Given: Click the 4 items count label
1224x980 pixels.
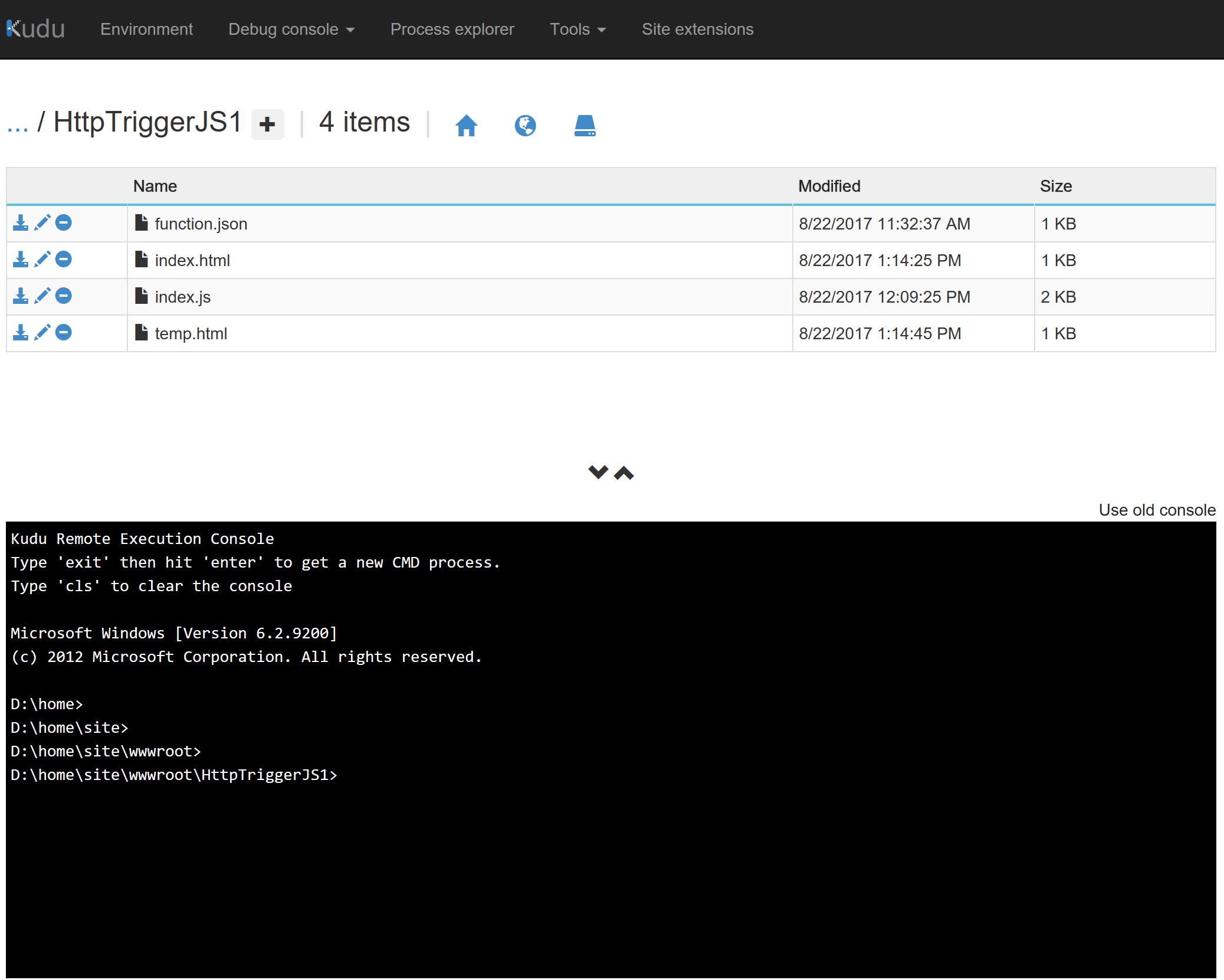Looking at the screenshot, I should point(364,123).
